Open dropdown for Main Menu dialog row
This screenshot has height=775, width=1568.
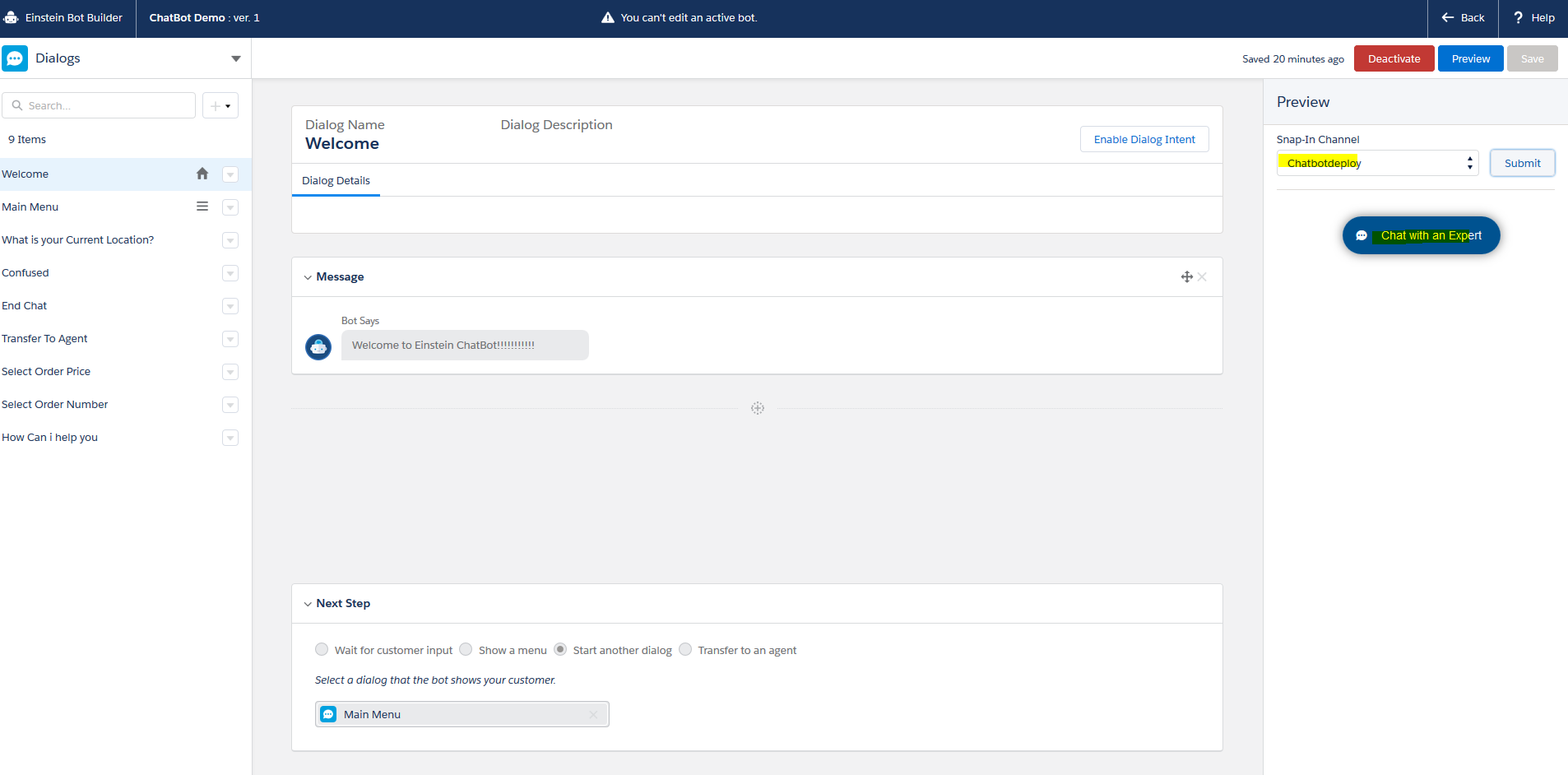click(230, 207)
